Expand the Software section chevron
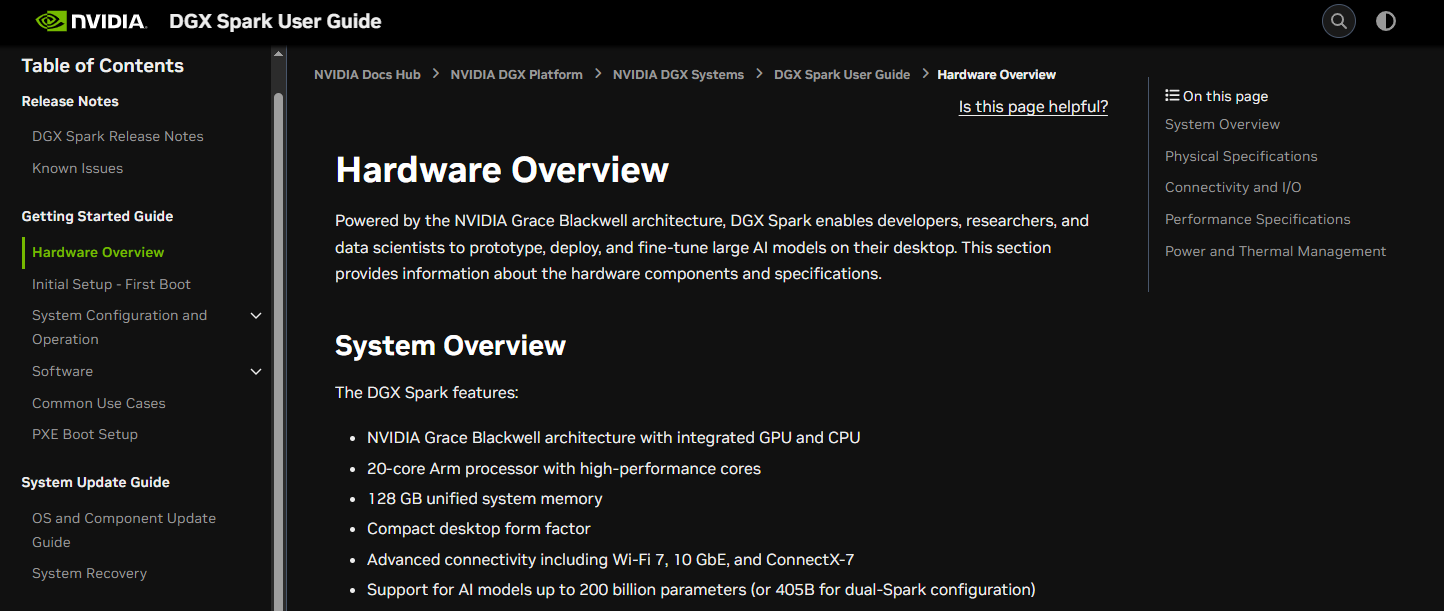 coord(256,372)
